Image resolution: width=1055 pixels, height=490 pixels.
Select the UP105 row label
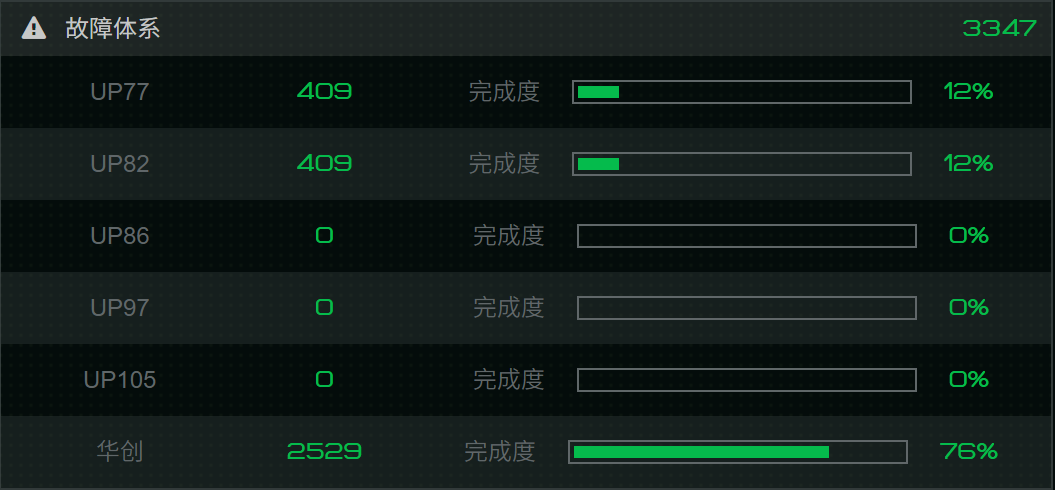120,380
